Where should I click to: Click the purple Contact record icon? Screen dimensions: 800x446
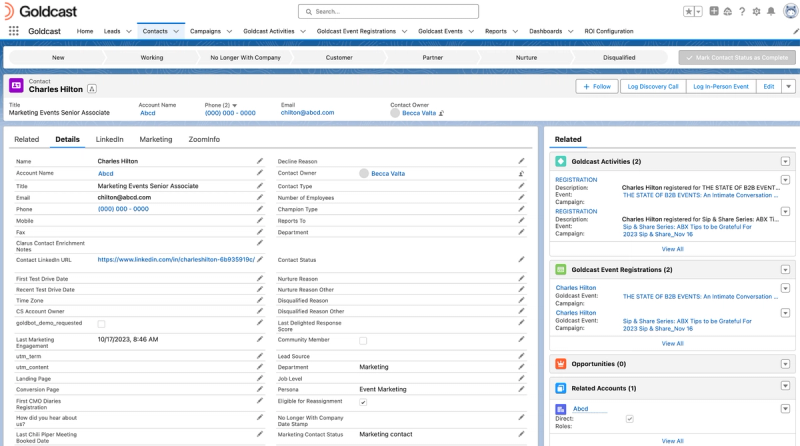pos(16,86)
